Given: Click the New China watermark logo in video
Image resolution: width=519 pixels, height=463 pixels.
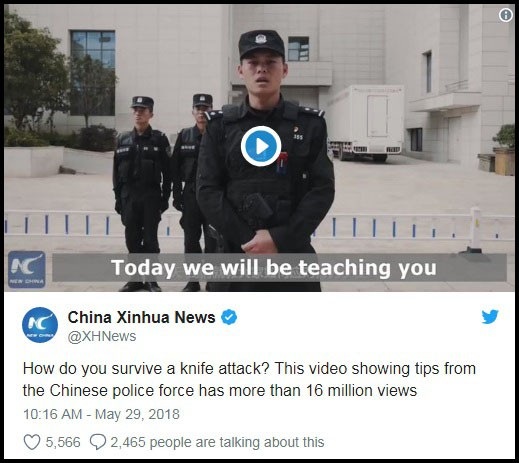Looking at the screenshot, I should 27,269.
